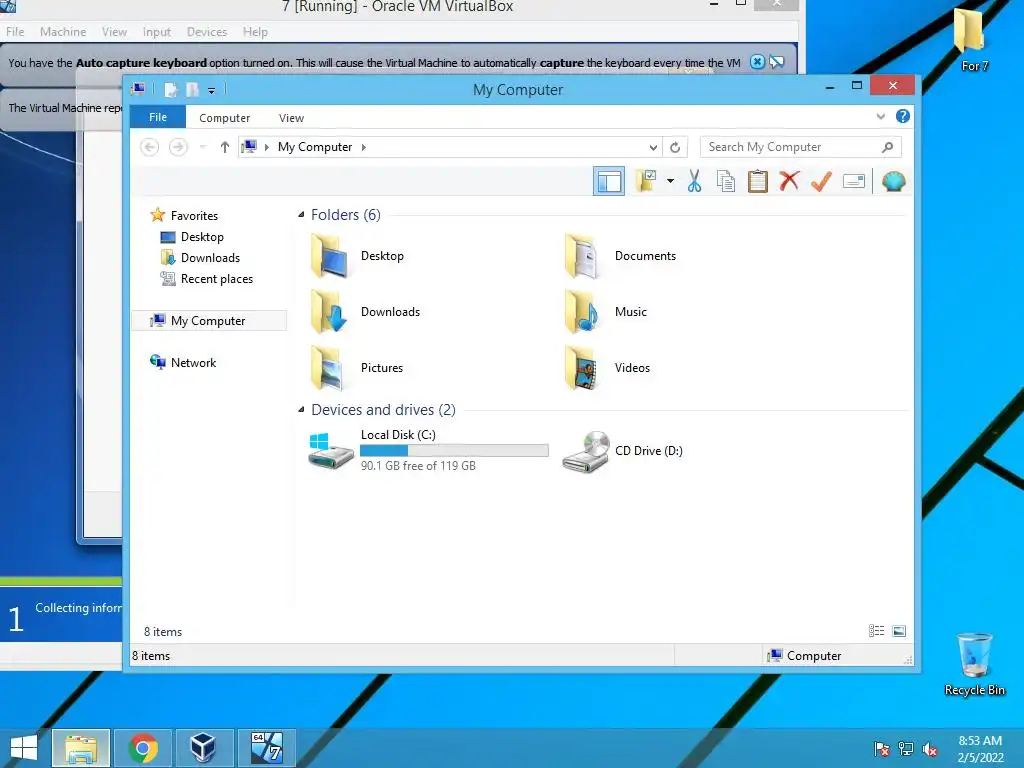Select the Local Disk (C:) drive
This screenshot has width=1024, height=768.
tap(428, 451)
